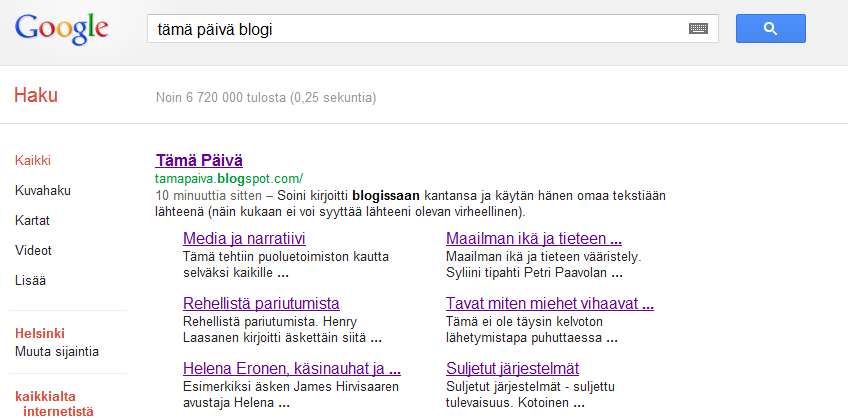Switch to Kartat maps results

[32, 221]
